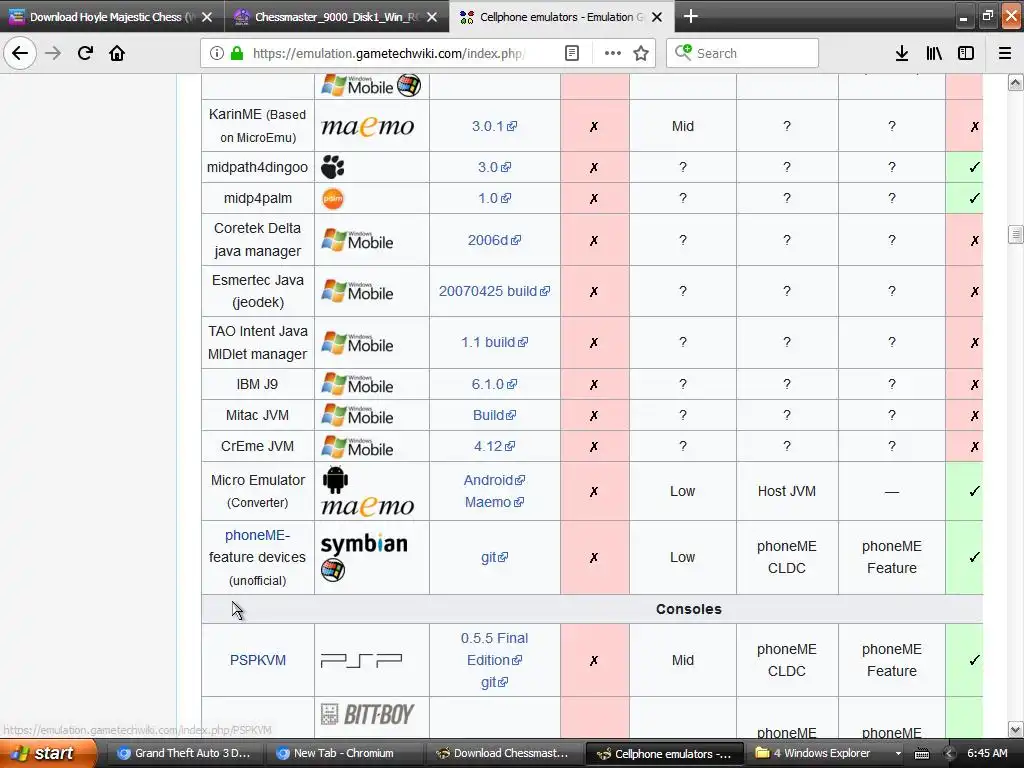Open the 4 Windows Explorer taskbar group
1024x768 pixels.
[x=826, y=753]
